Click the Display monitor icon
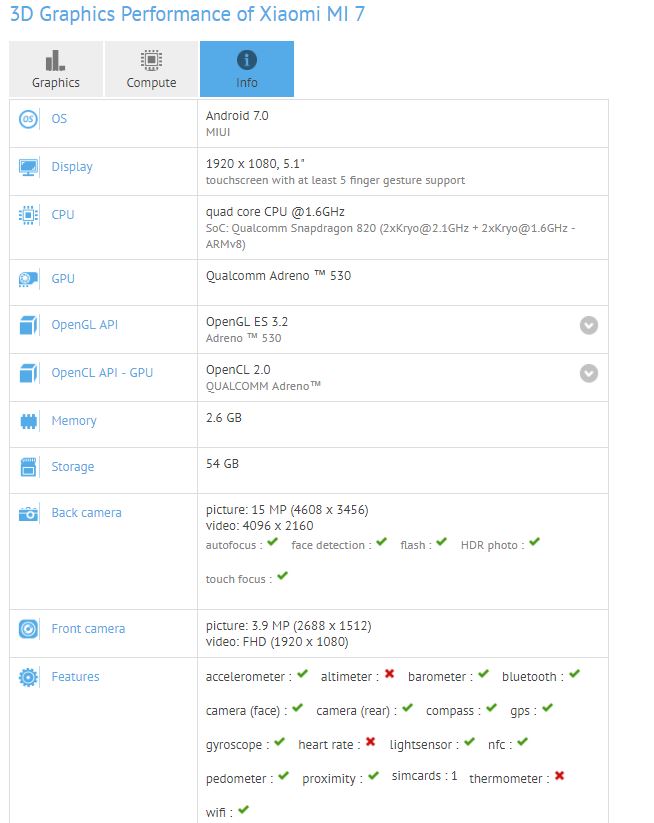 [x=29, y=167]
